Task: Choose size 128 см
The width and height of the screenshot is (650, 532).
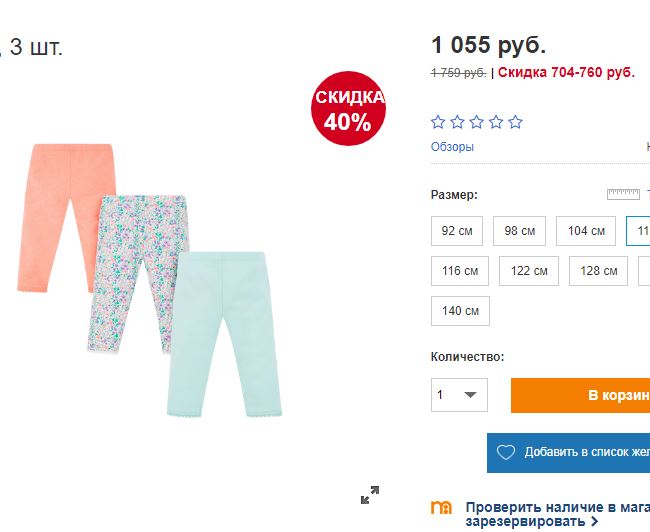Action: [598, 271]
